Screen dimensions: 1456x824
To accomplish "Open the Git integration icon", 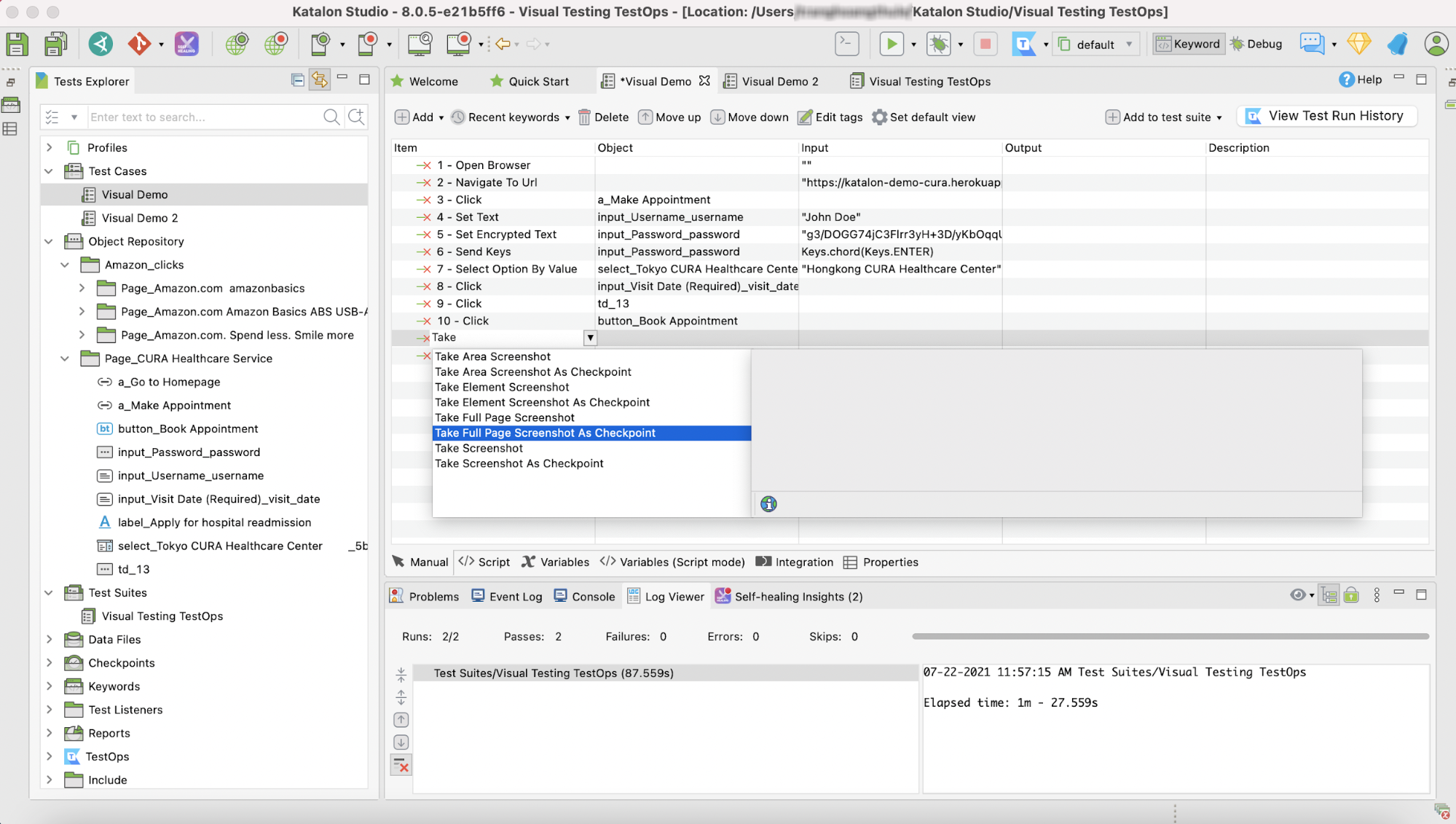I will click(x=139, y=44).
